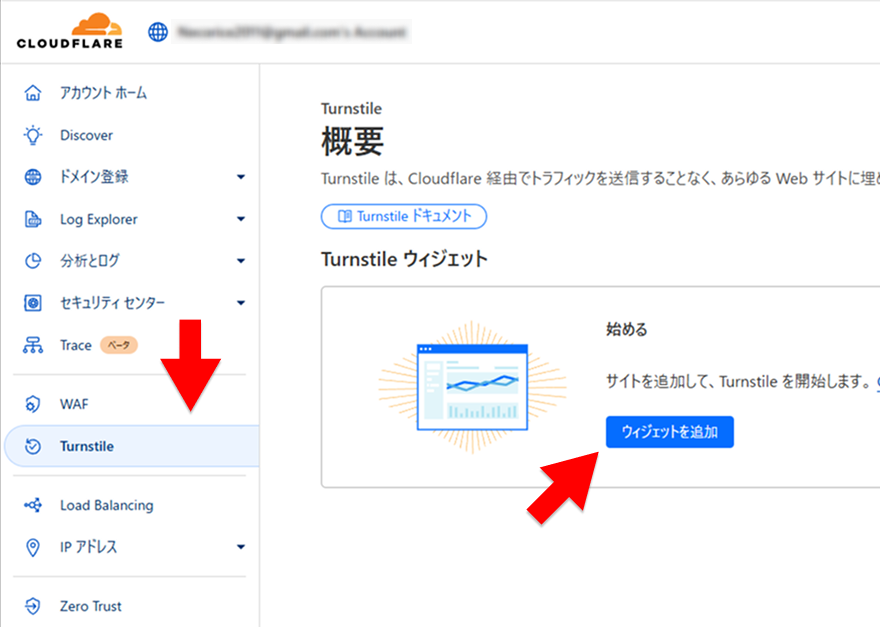Switch to the WAF menu entry
880x627 pixels.
[75, 403]
